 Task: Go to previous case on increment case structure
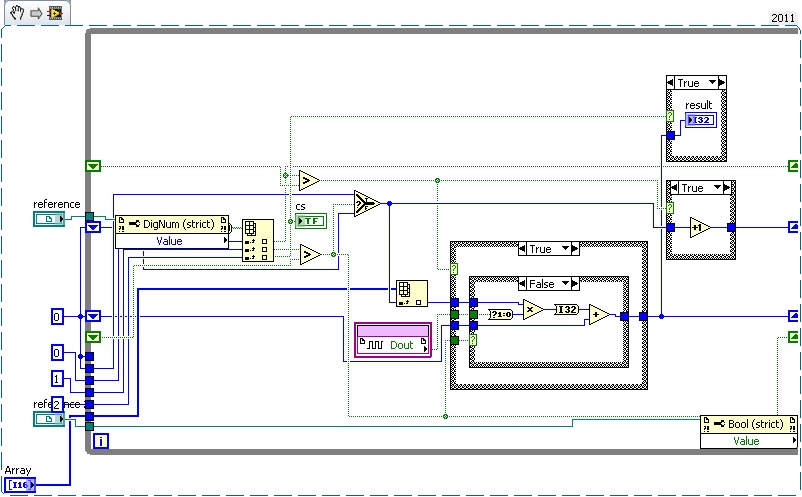pyautogui.click(x=673, y=188)
